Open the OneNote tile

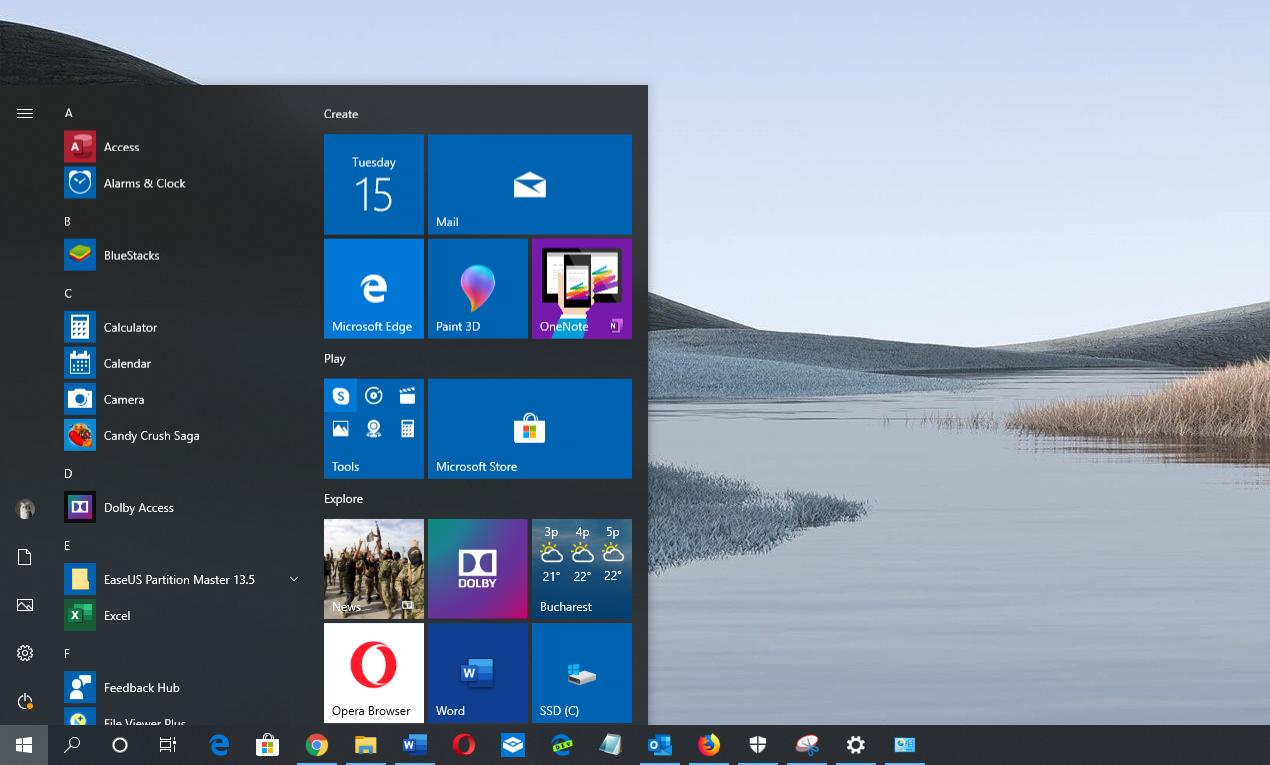(582, 288)
